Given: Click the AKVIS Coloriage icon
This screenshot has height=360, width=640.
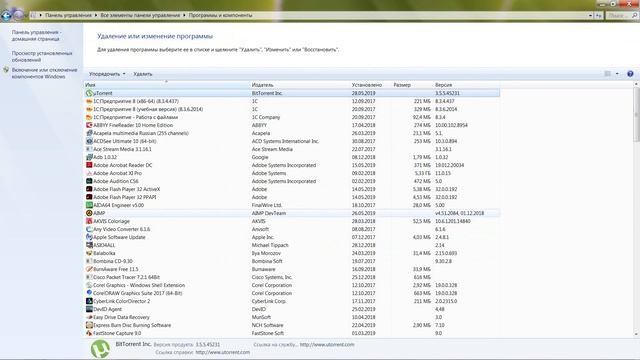Looking at the screenshot, I should tap(89, 221).
